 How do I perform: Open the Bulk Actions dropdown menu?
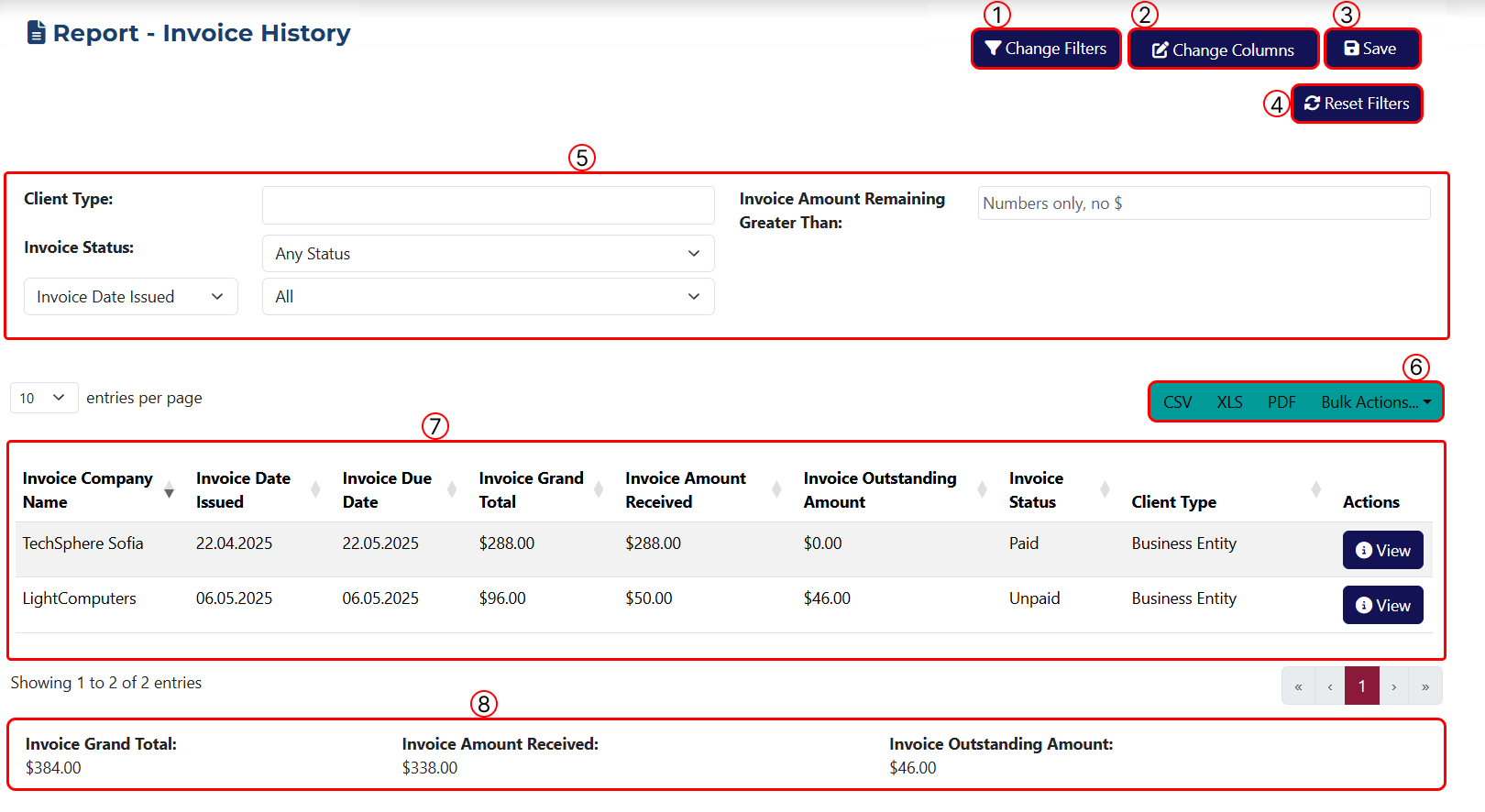tap(1376, 402)
